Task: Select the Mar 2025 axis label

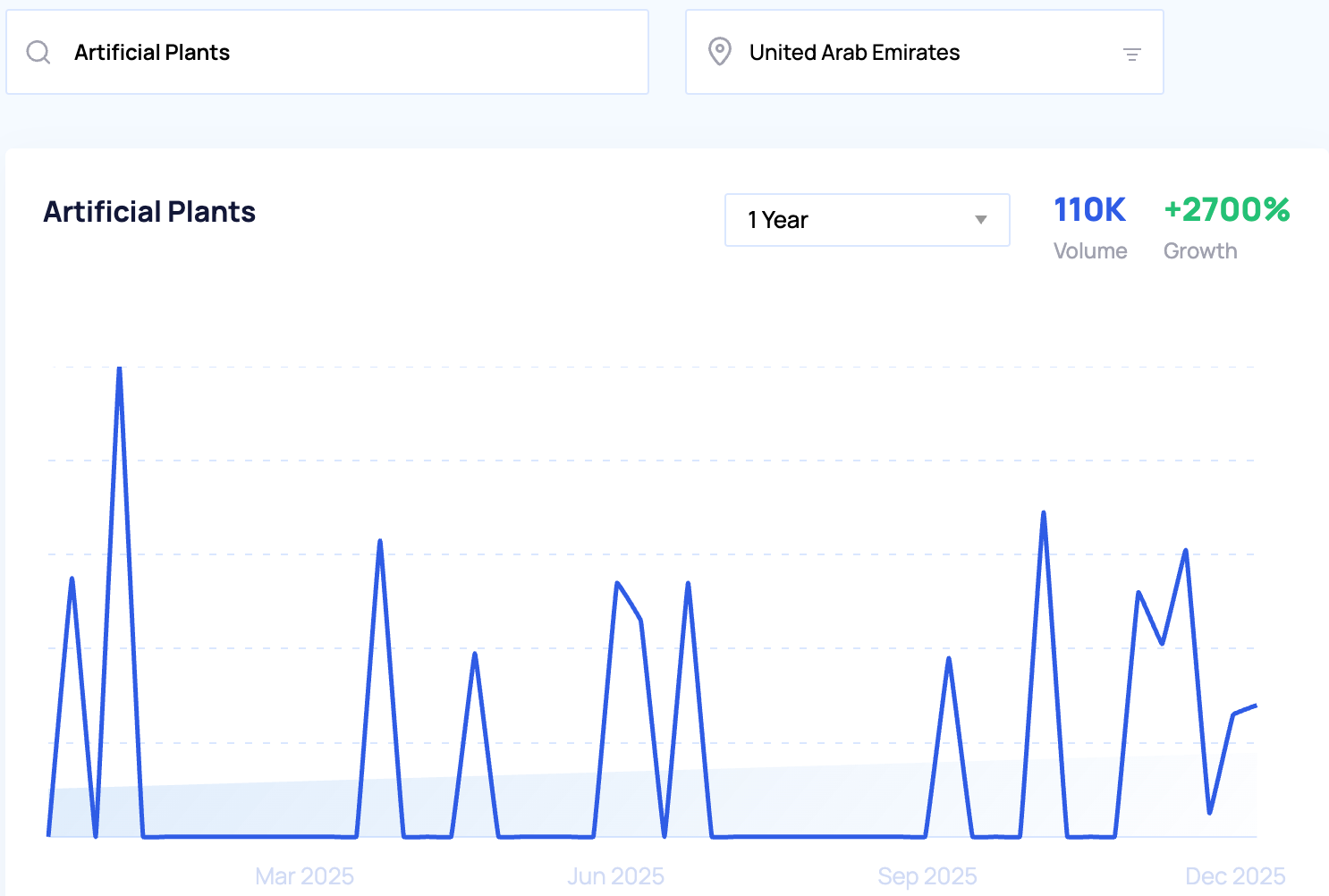Action: tap(304, 875)
